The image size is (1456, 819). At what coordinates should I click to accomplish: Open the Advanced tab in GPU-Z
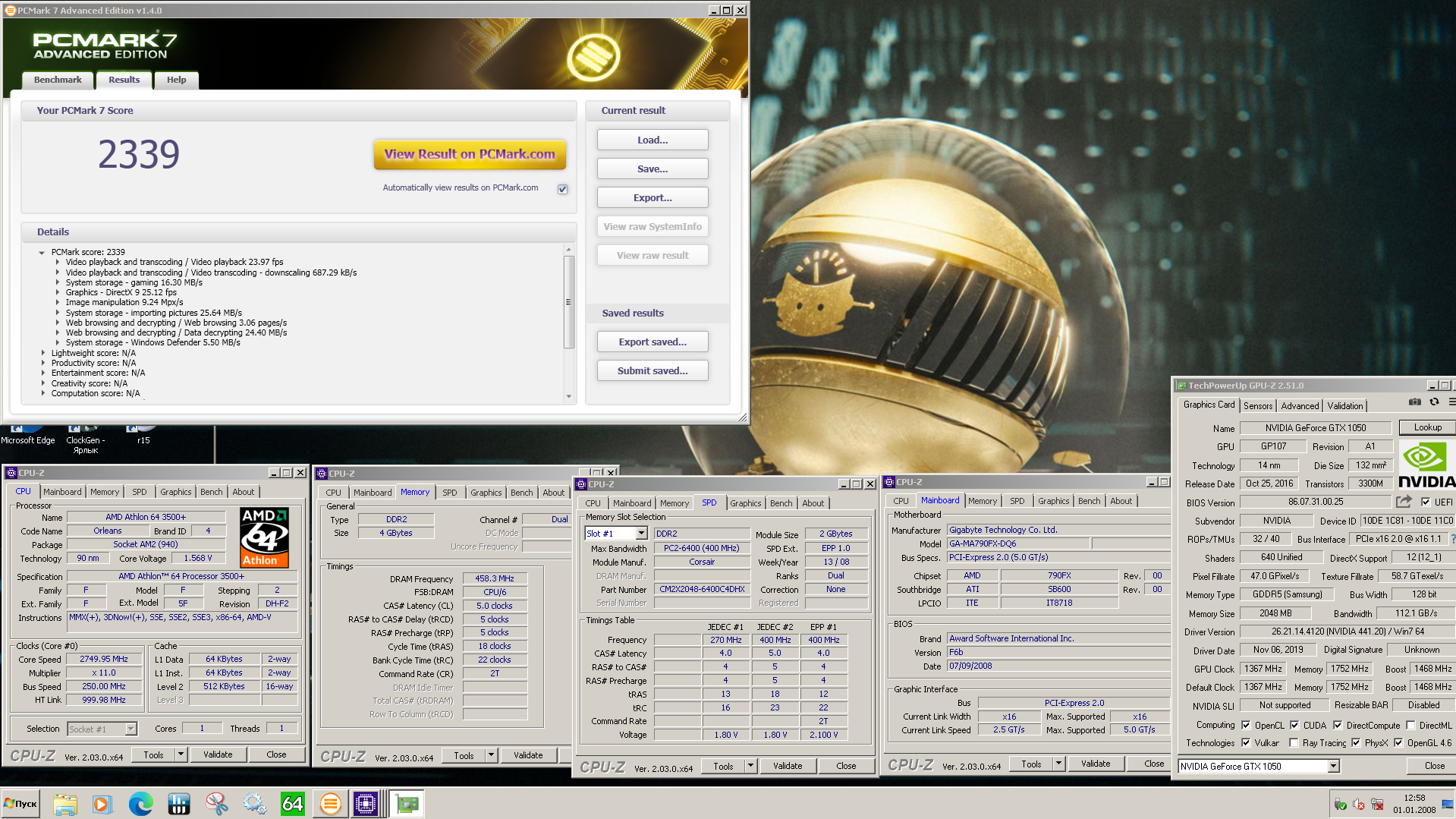(1300, 406)
